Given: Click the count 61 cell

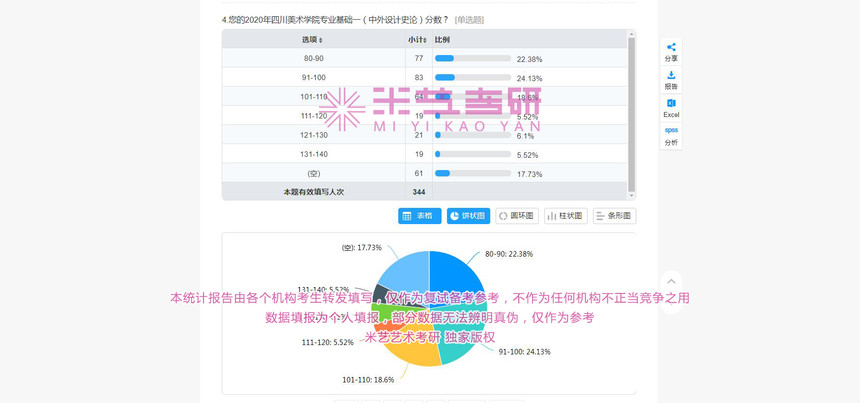Looking at the screenshot, I should (419, 173).
